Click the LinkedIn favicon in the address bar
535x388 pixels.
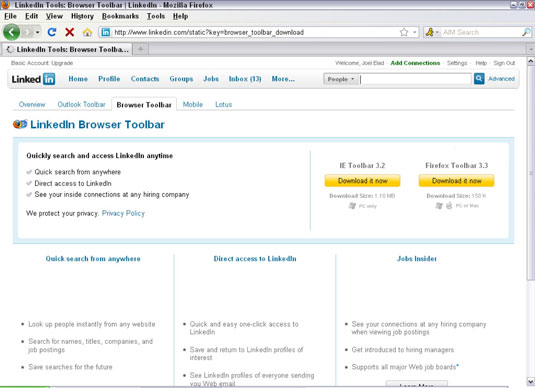click(106, 32)
